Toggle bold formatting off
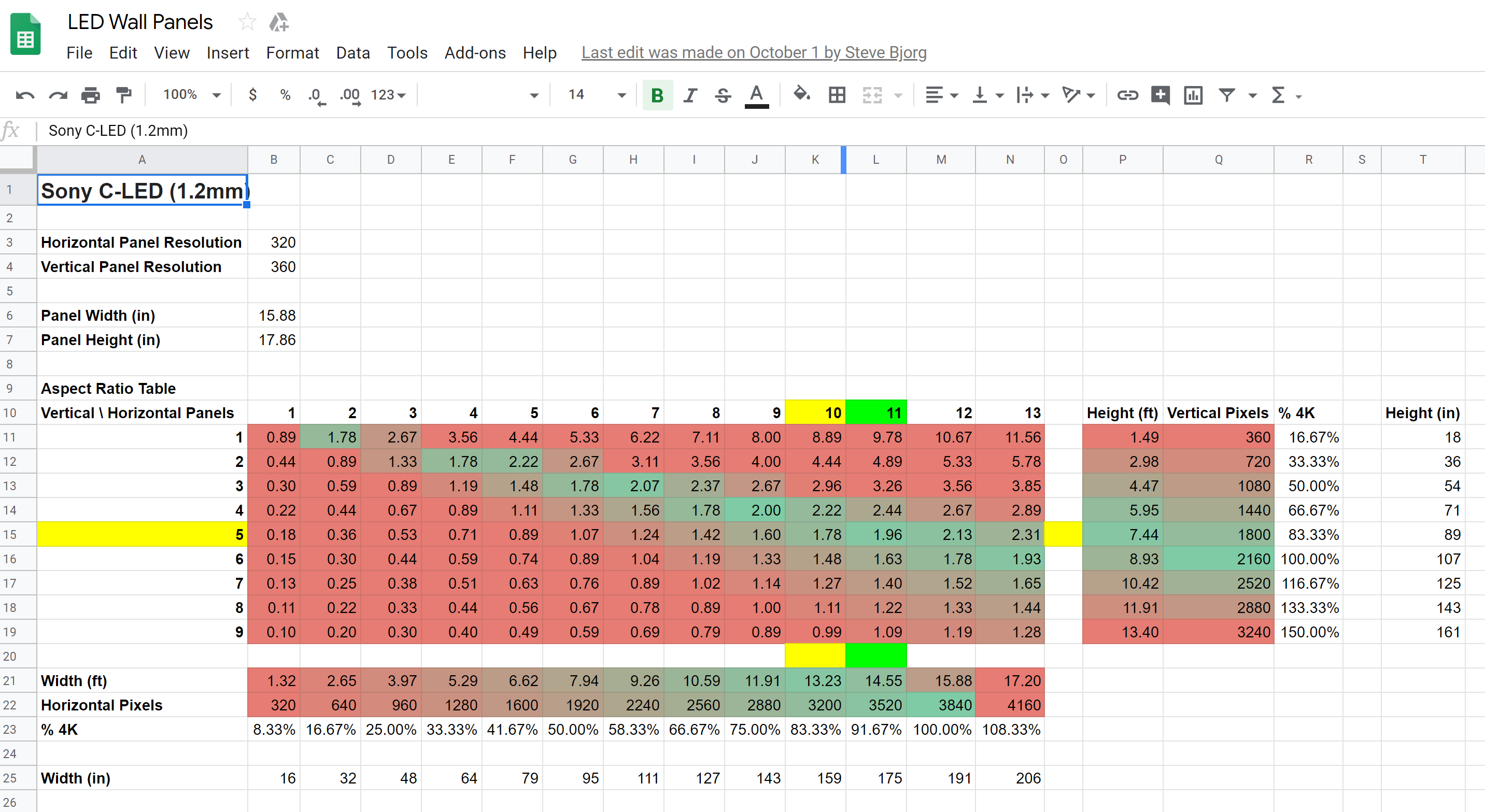1485x812 pixels. click(657, 95)
